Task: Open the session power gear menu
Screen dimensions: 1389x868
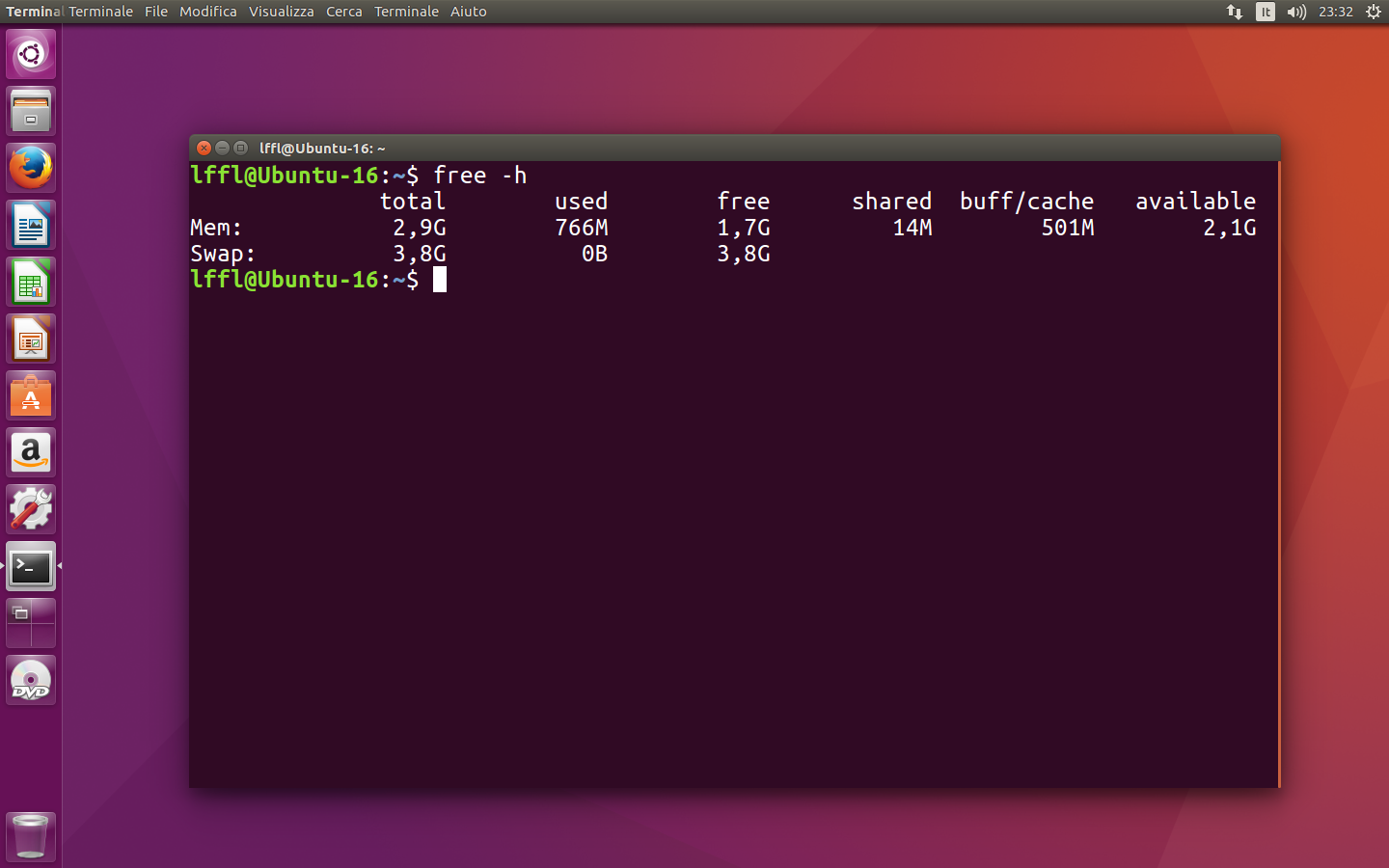Action: click(1373, 12)
